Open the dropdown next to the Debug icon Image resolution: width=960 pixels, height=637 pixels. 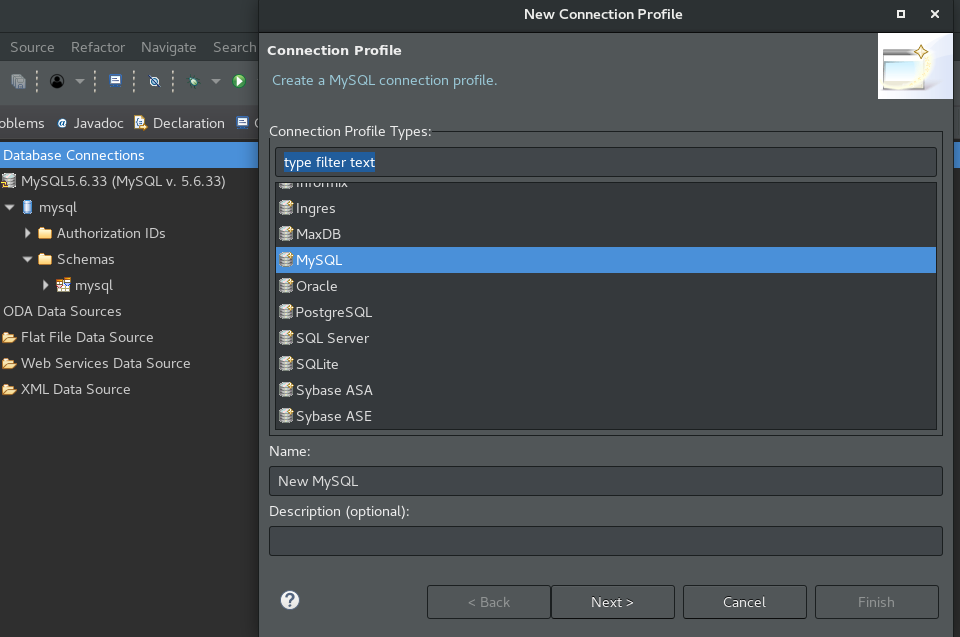pos(214,81)
